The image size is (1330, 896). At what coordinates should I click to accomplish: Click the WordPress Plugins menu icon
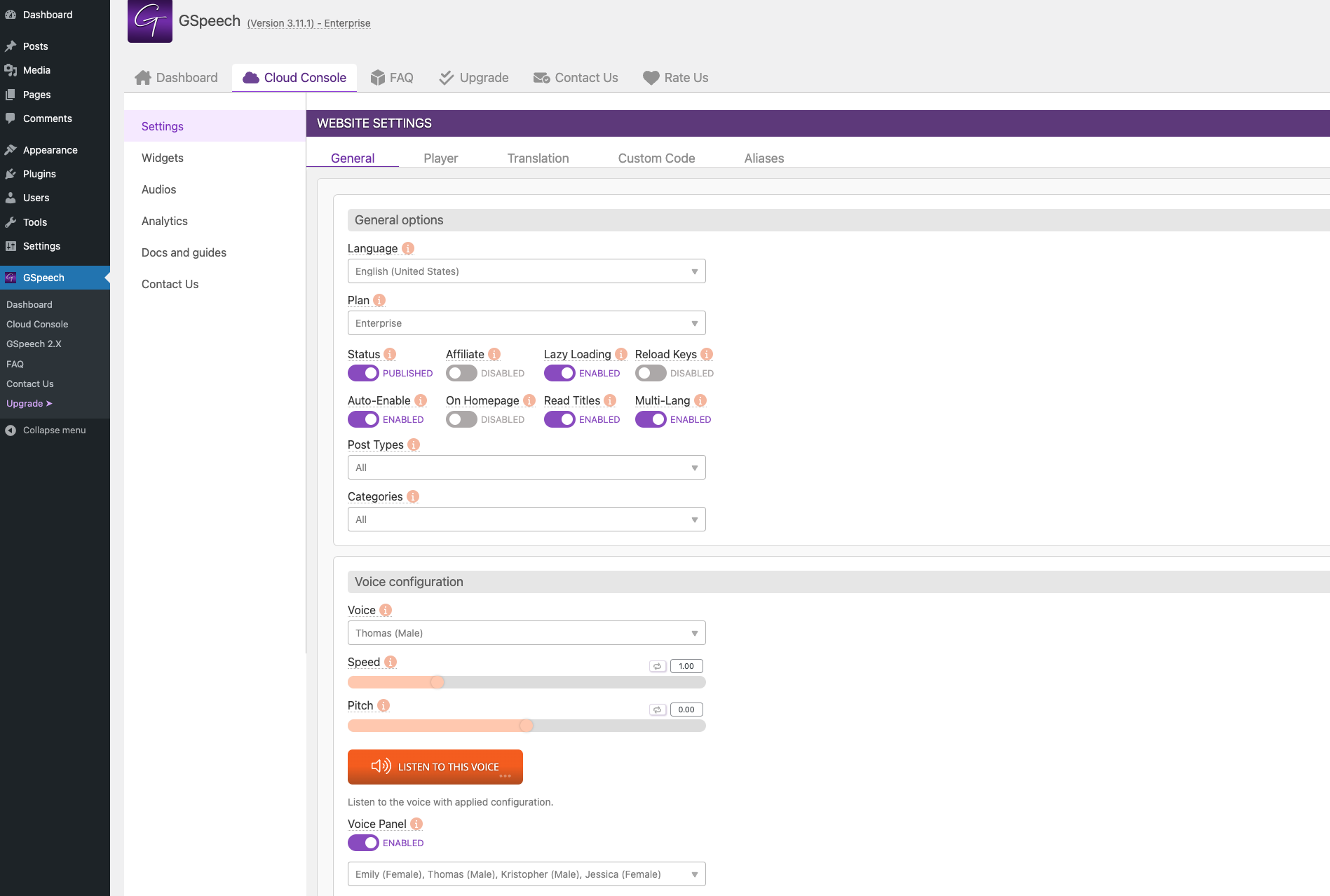coord(11,174)
